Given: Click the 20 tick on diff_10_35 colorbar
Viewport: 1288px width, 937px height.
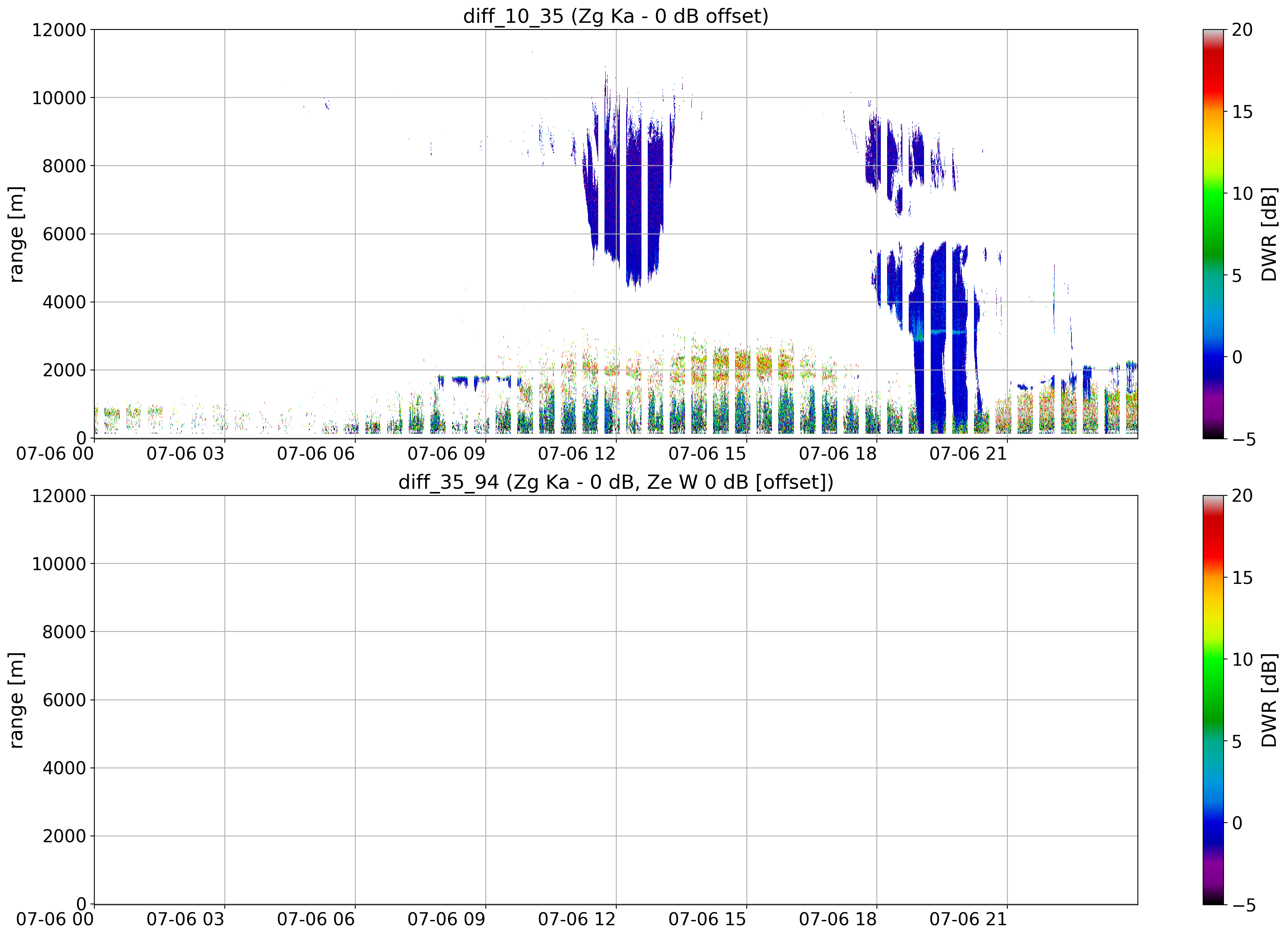Looking at the screenshot, I should click(x=1242, y=29).
